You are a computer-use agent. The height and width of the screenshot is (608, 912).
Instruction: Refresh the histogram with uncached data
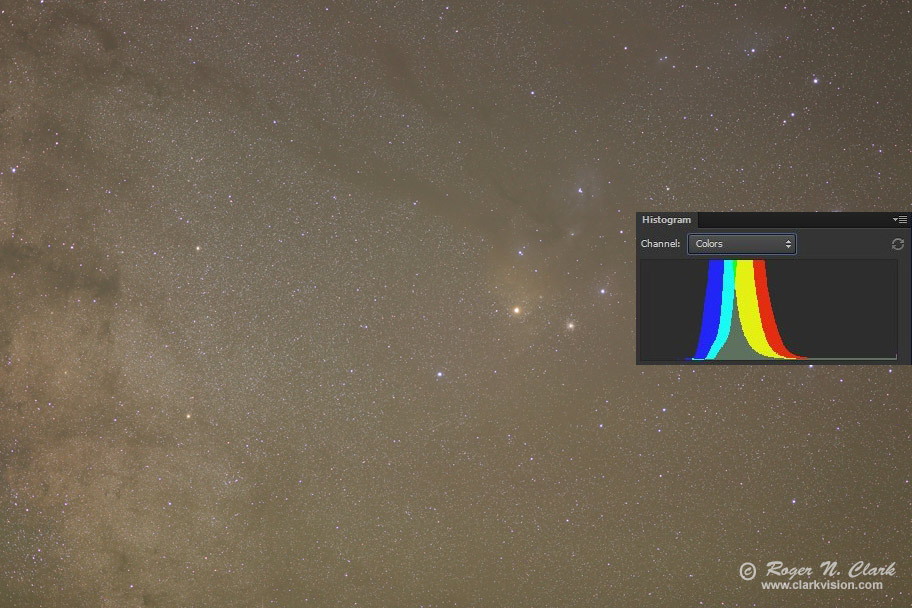click(x=897, y=244)
